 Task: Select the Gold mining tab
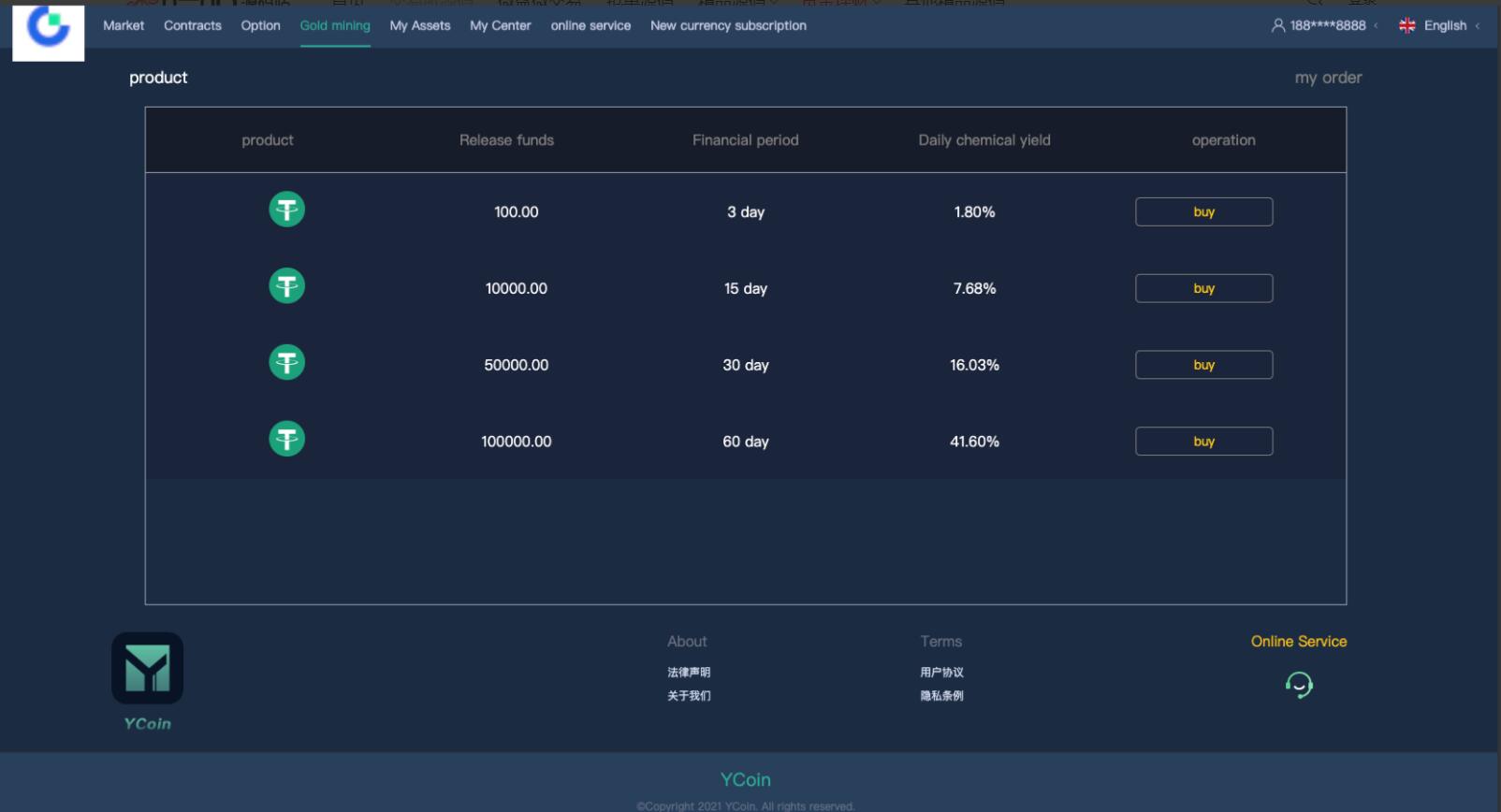click(335, 26)
